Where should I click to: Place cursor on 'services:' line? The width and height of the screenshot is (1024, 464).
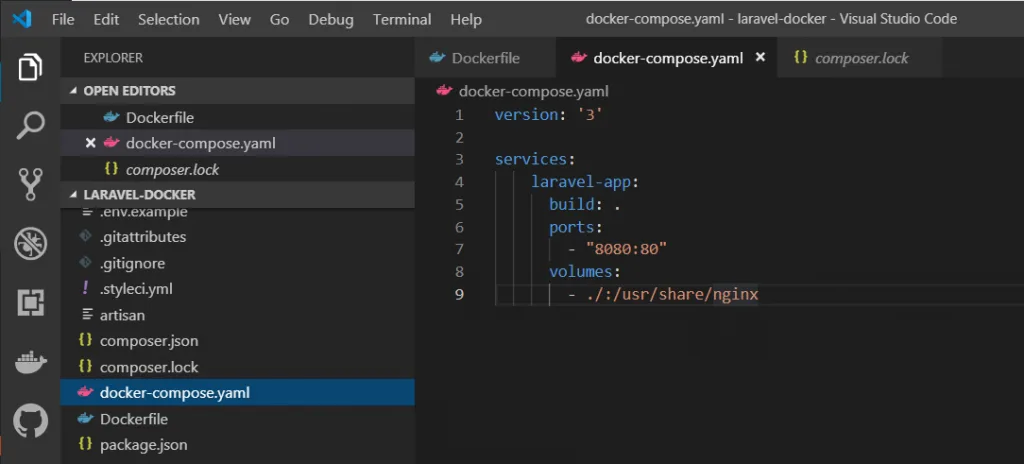(x=535, y=159)
